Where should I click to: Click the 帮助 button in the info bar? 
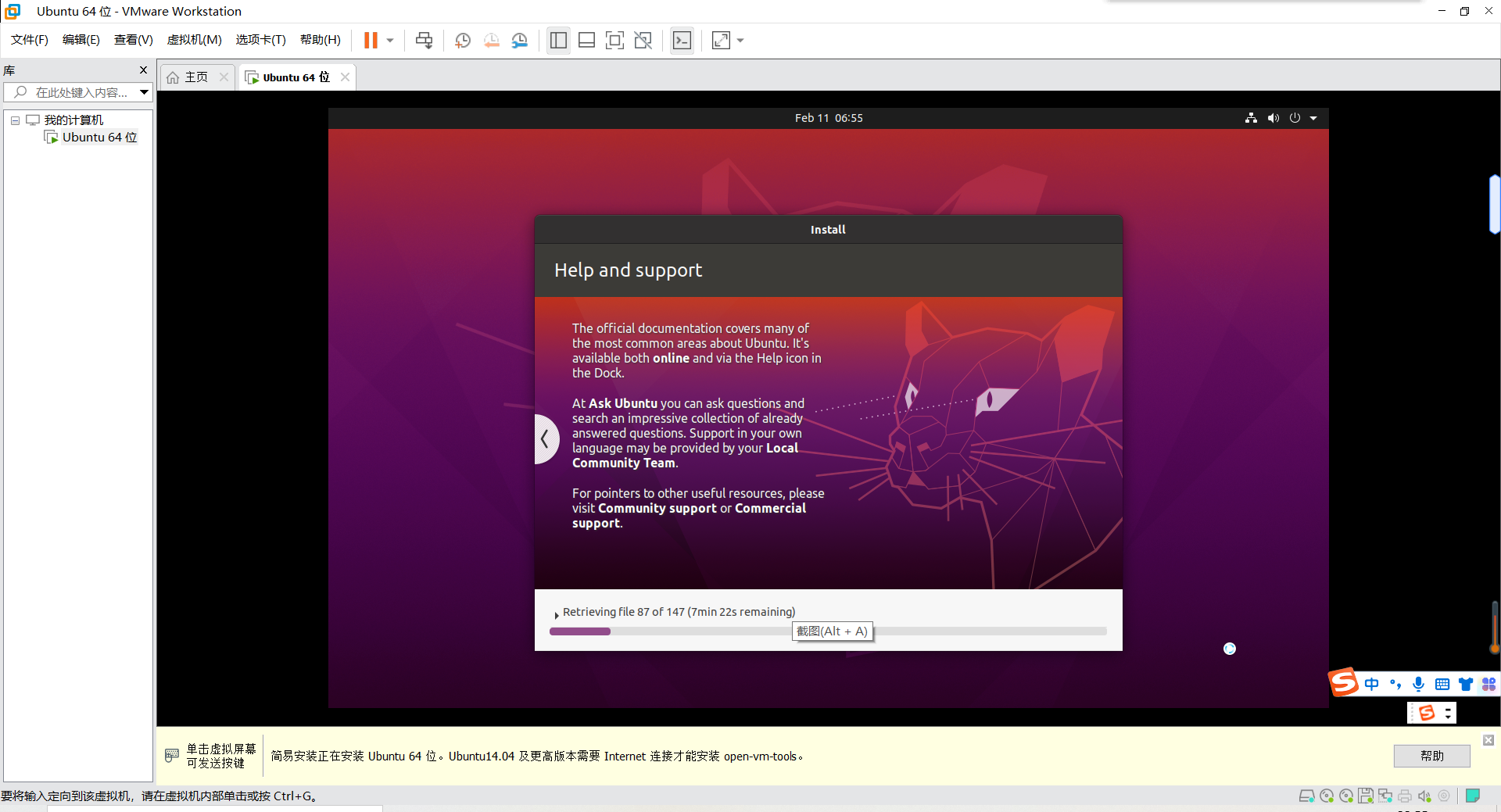[x=1431, y=756]
